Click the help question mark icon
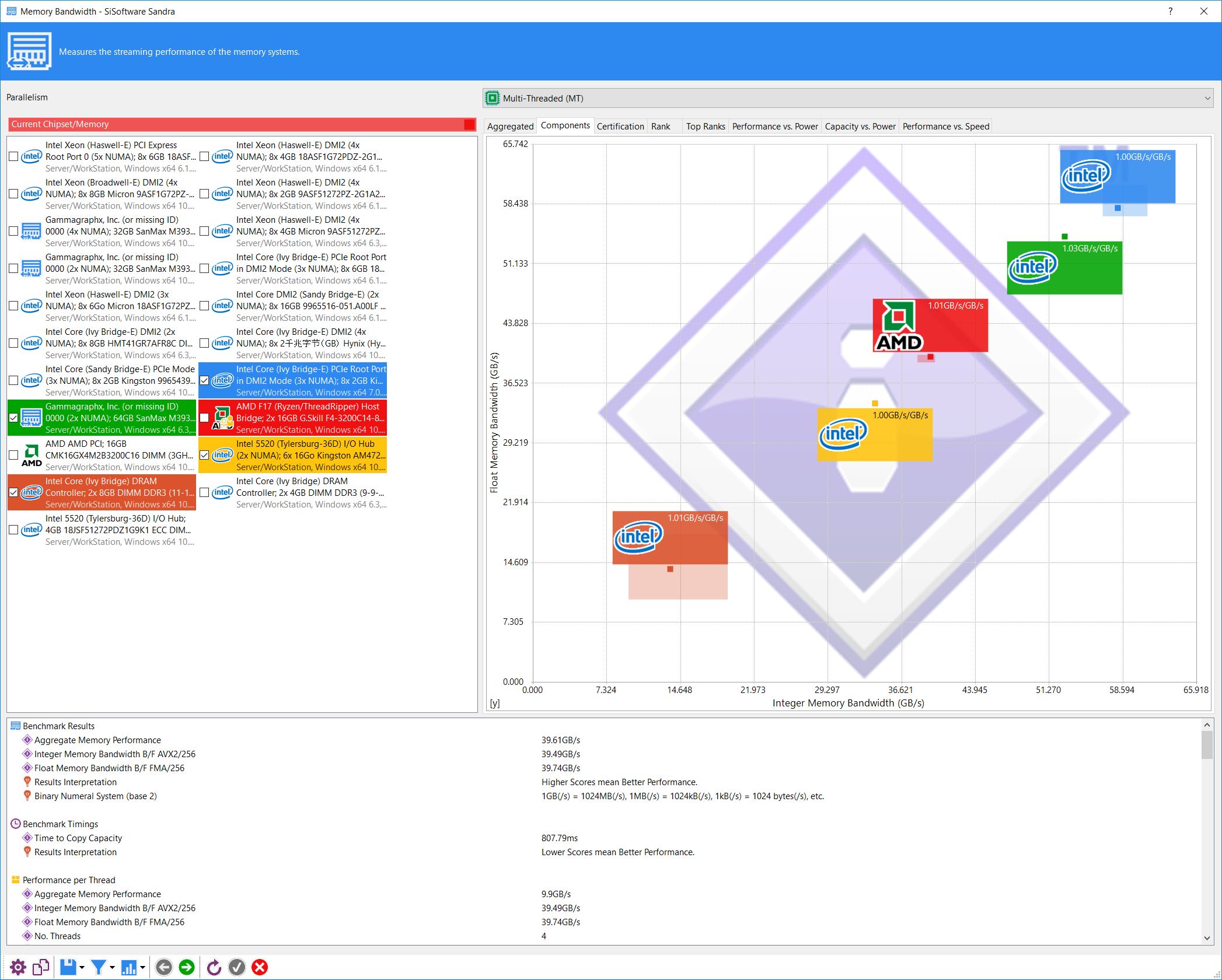The image size is (1222, 980). coord(1170,11)
